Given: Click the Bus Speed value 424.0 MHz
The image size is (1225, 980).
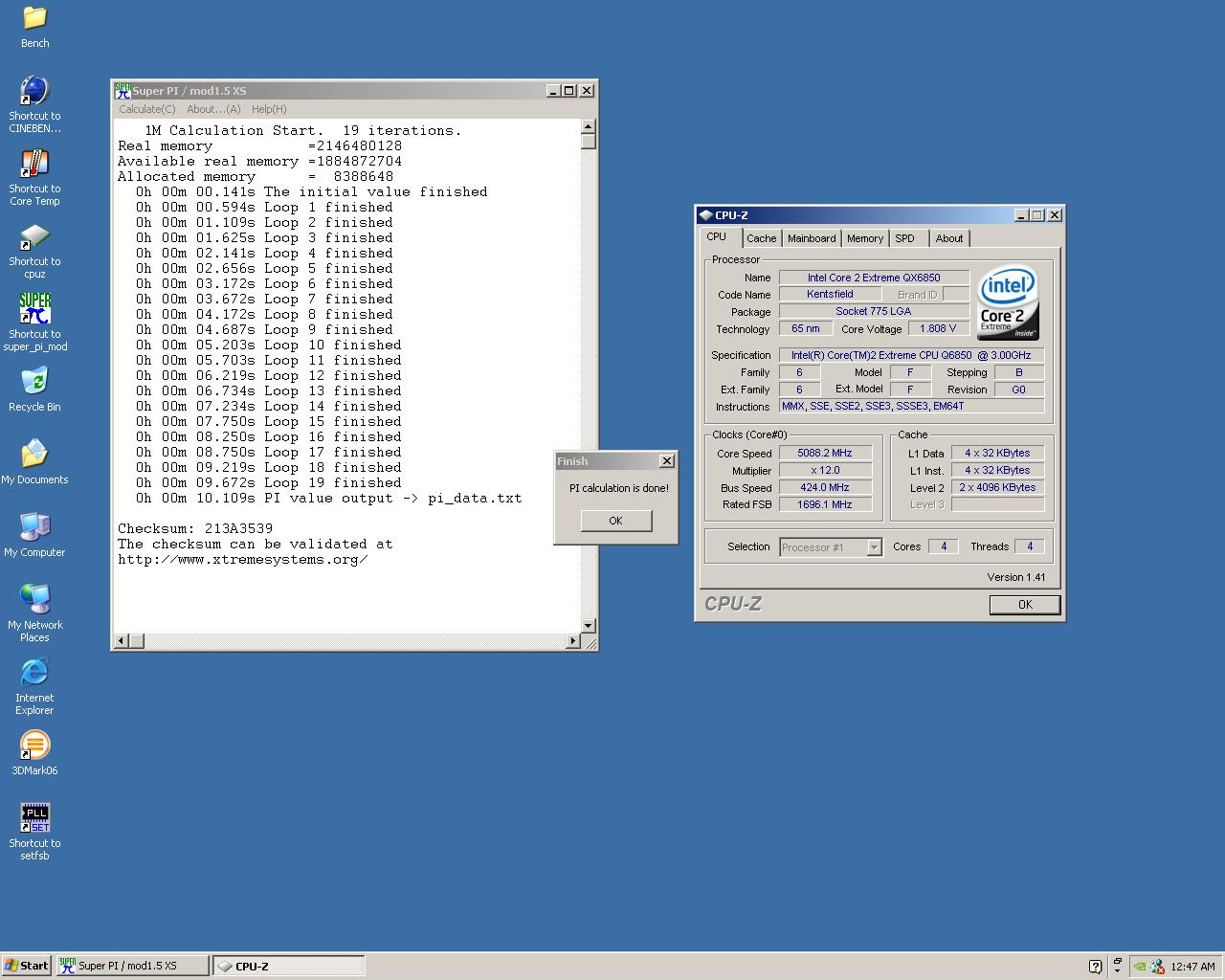Looking at the screenshot, I should (825, 487).
